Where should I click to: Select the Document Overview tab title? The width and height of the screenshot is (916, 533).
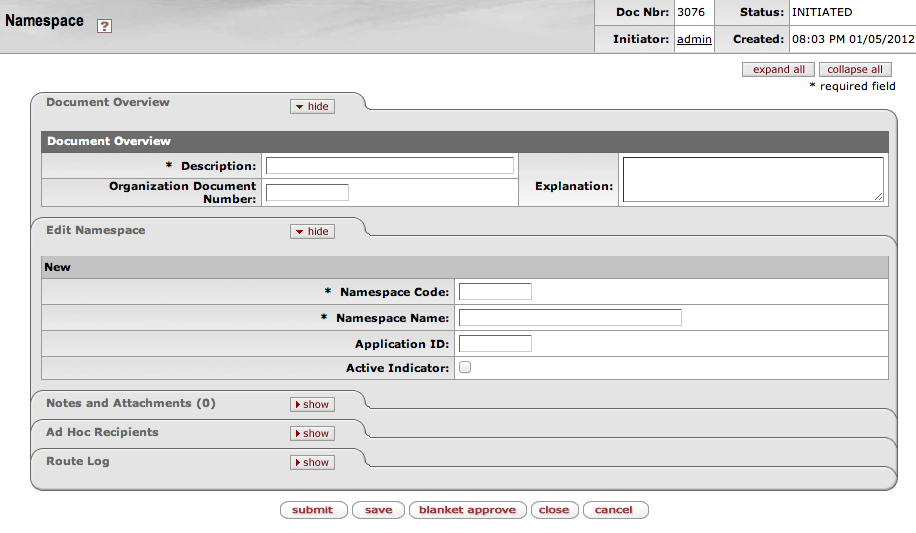(108, 102)
